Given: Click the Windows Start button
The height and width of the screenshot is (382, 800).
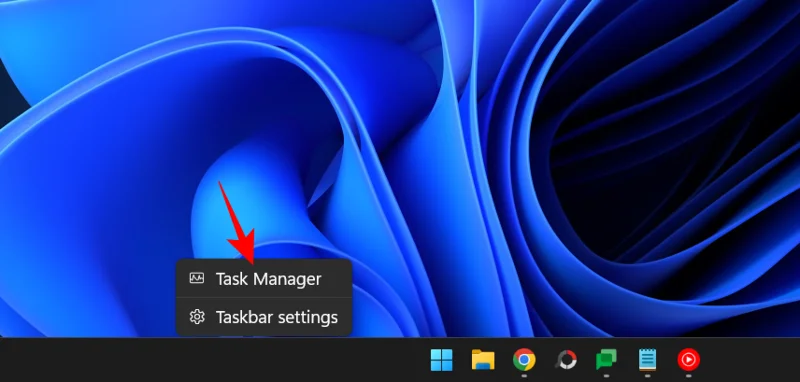Looking at the screenshot, I should point(441,360).
